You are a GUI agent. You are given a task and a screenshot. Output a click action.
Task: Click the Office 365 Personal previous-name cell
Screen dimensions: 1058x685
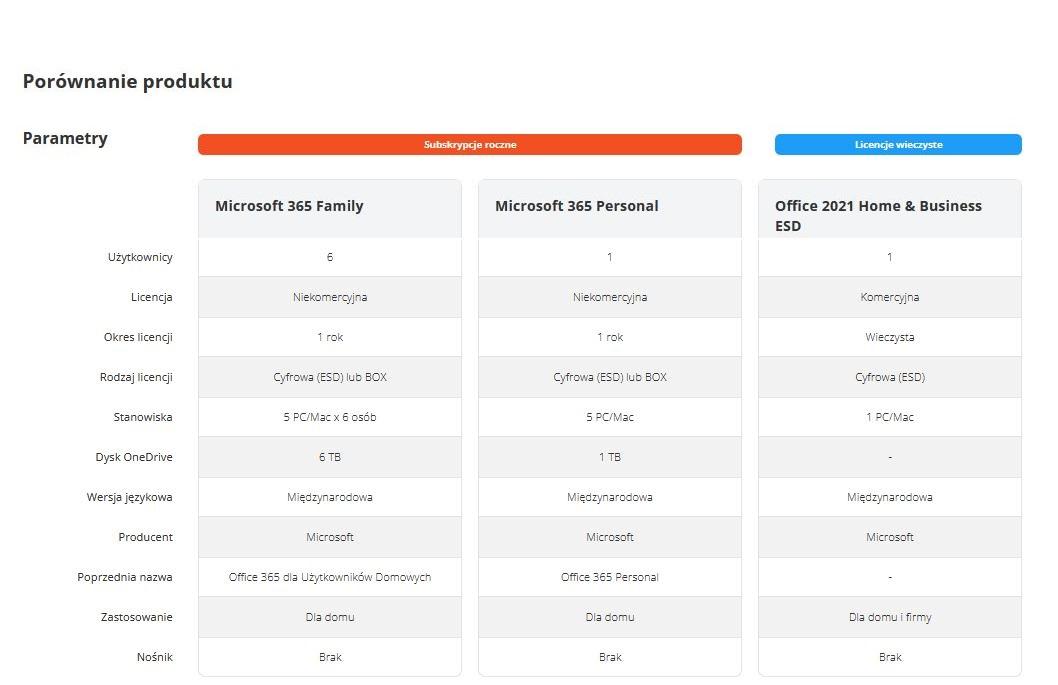pos(610,577)
